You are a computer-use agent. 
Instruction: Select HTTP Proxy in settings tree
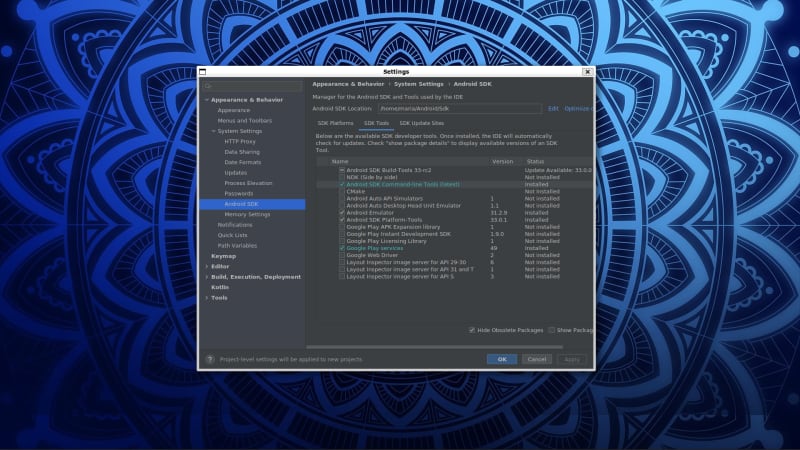point(240,141)
